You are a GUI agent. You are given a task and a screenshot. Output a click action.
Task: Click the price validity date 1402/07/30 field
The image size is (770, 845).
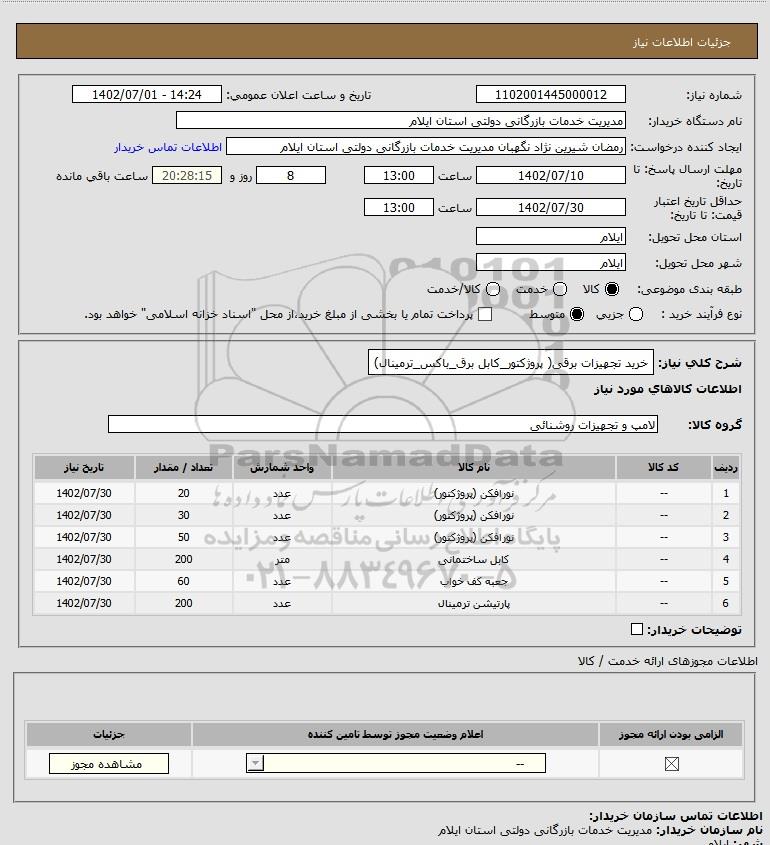coord(551,207)
